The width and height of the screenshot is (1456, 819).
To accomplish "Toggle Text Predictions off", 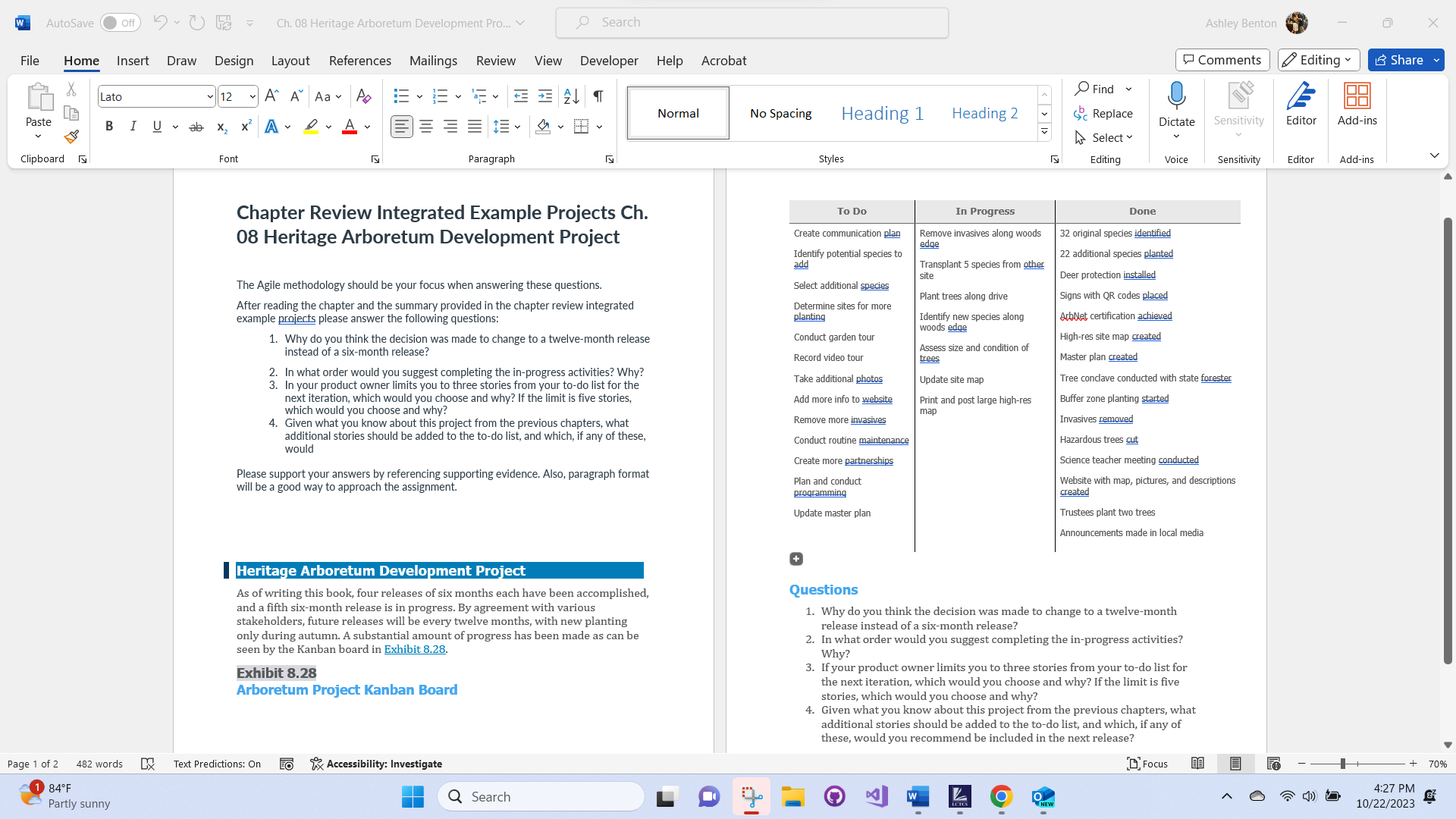I will coord(217,764).
